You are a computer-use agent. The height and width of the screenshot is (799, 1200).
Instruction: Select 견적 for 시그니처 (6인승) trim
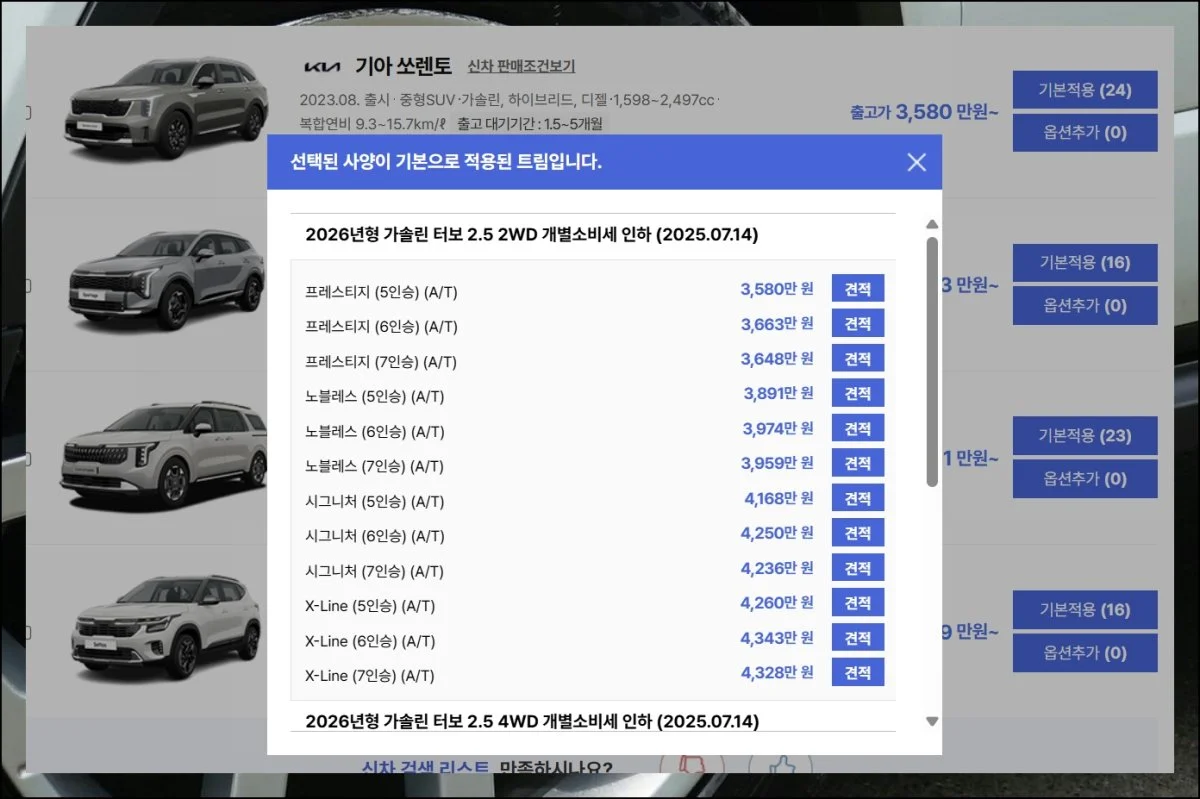point(857,533)
